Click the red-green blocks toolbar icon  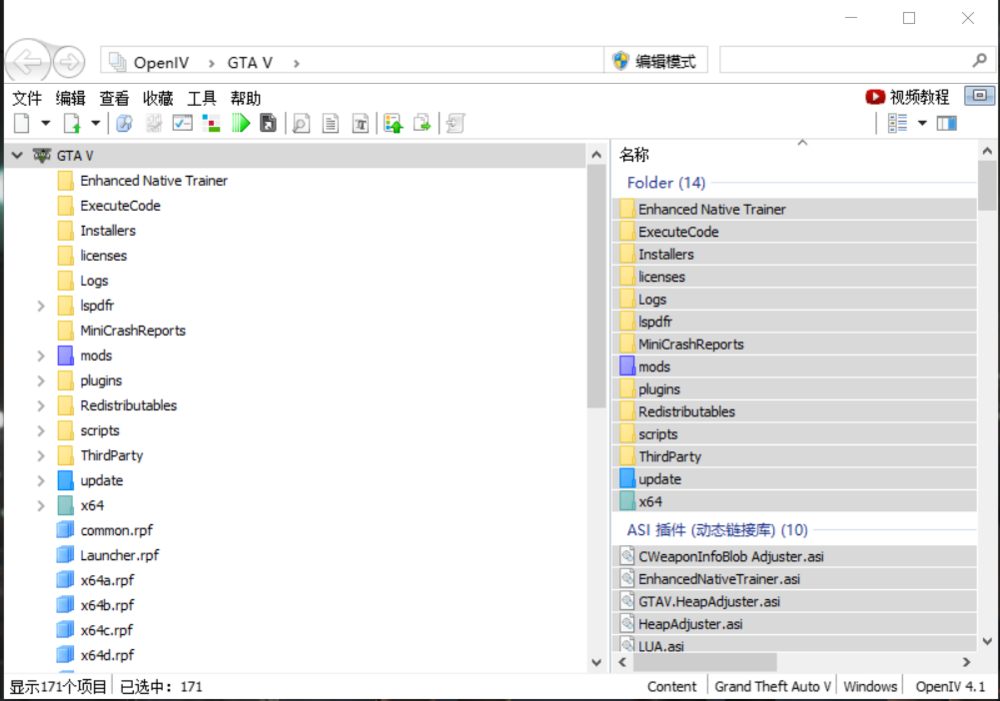click(211, 123)
